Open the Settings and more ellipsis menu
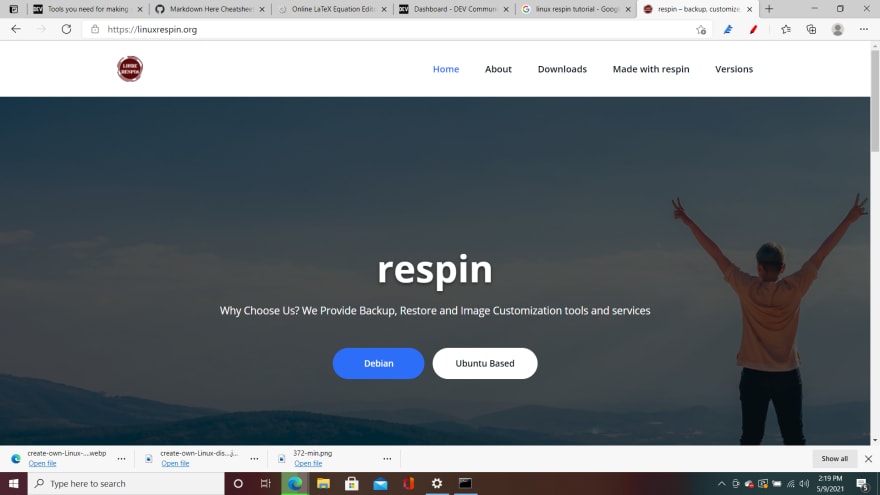Viewport: 880px width, 495px height. (x=864, y=29)
